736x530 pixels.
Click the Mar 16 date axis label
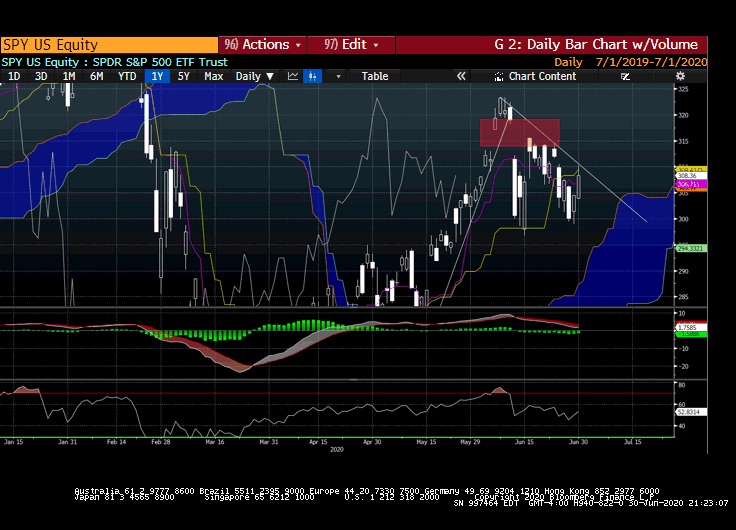(x=215, y=442)
